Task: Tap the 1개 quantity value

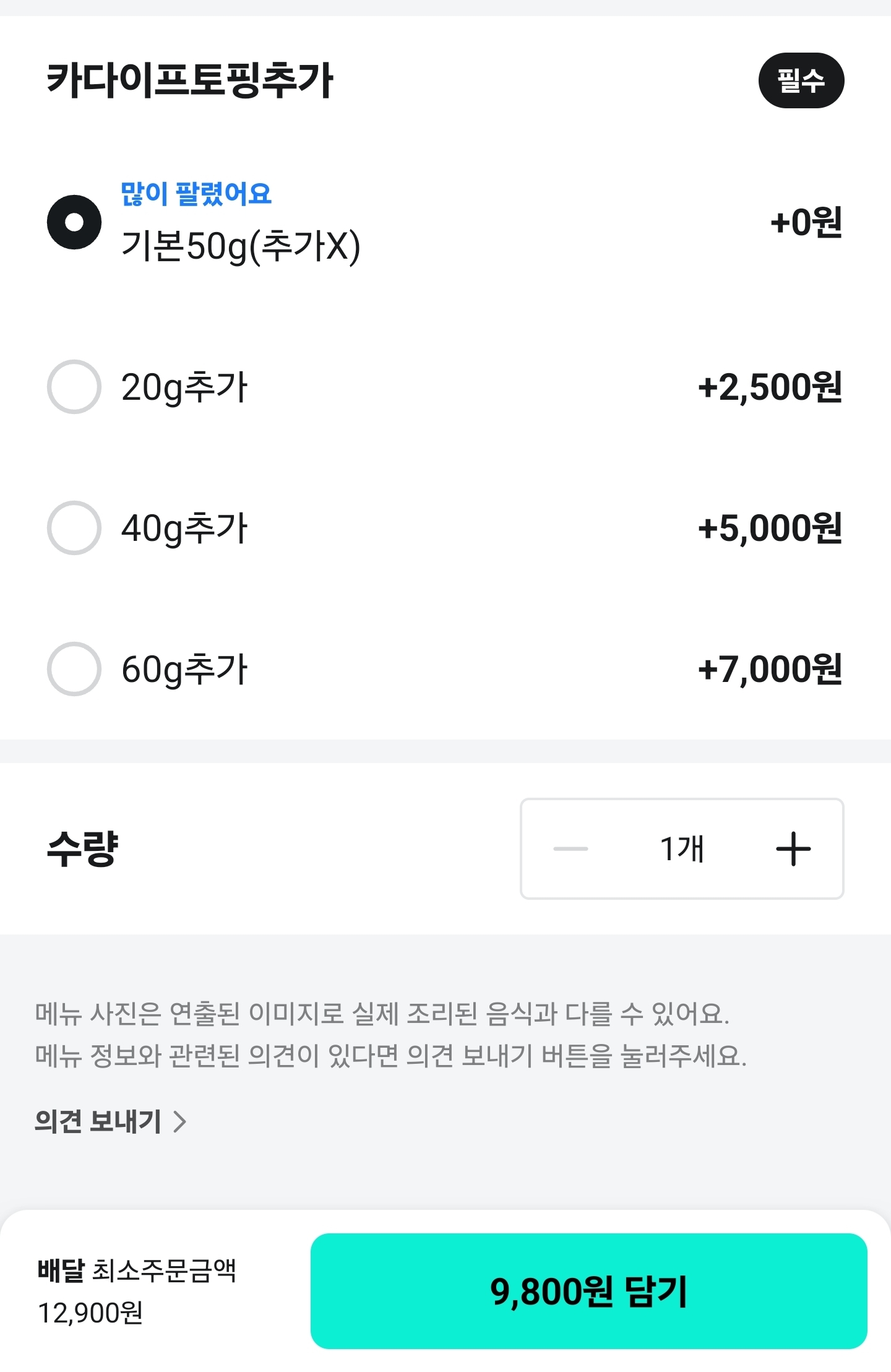Action: coord(682,848)
